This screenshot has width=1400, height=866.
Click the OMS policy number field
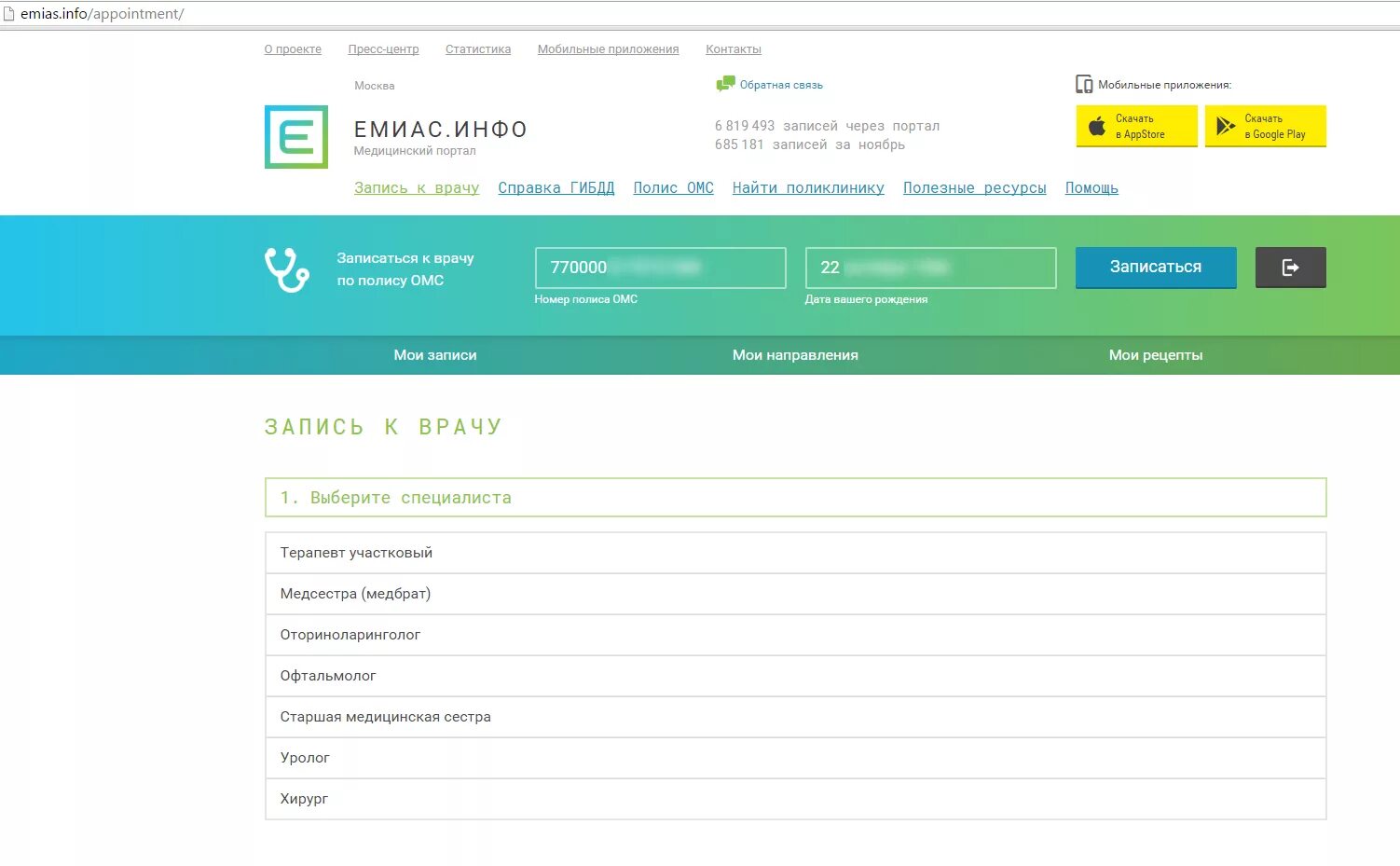(661, 268)
